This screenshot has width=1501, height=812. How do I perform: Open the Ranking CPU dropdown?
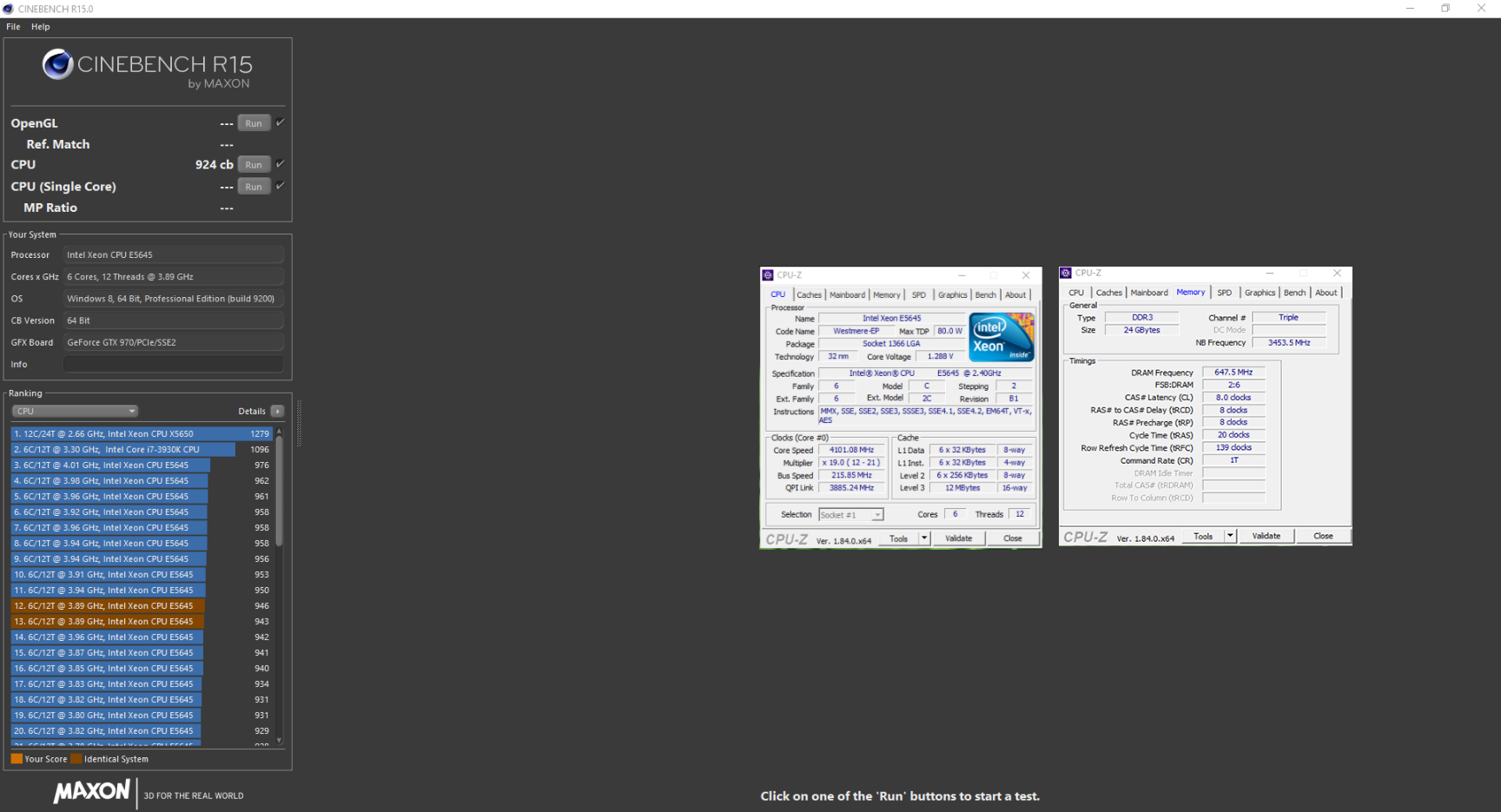pyautogui.click(x=75, y=411)
